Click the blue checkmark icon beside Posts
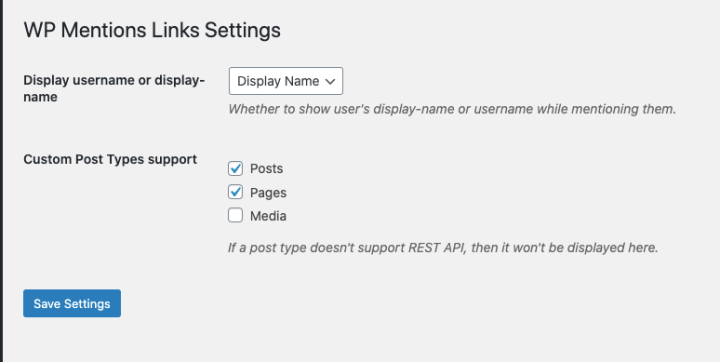 coord(235,169)
